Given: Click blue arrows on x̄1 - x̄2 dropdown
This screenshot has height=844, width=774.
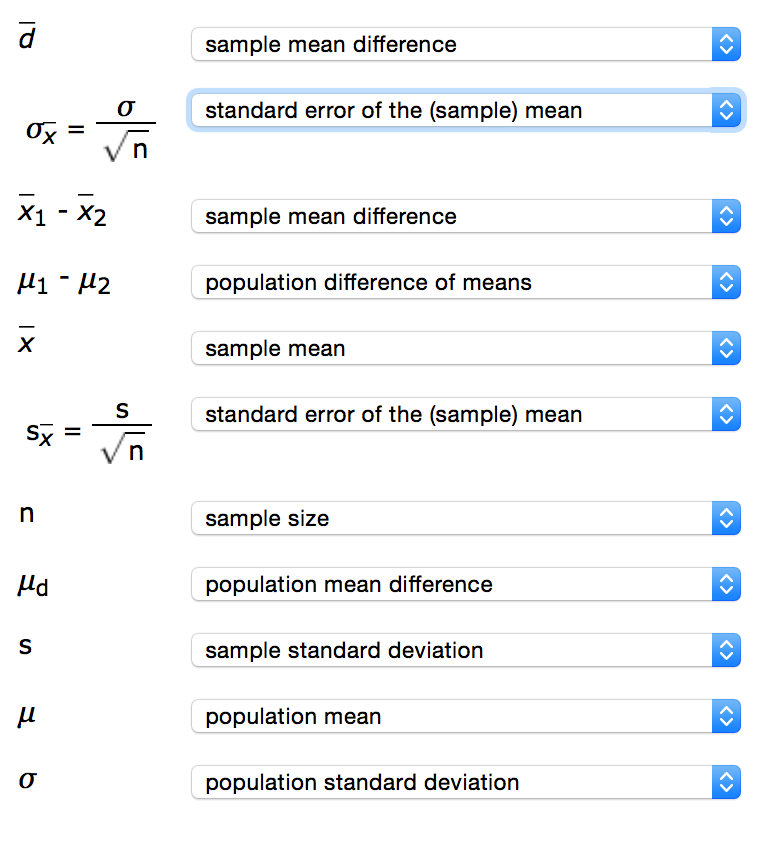Looking at the screenshot, I should 727,216.
